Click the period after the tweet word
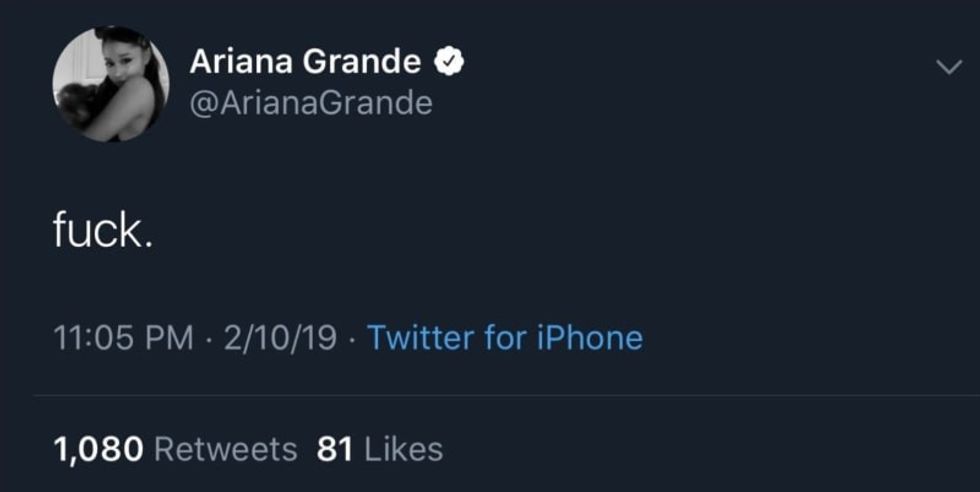The image size is (980, 492). (x=148, y=244)
